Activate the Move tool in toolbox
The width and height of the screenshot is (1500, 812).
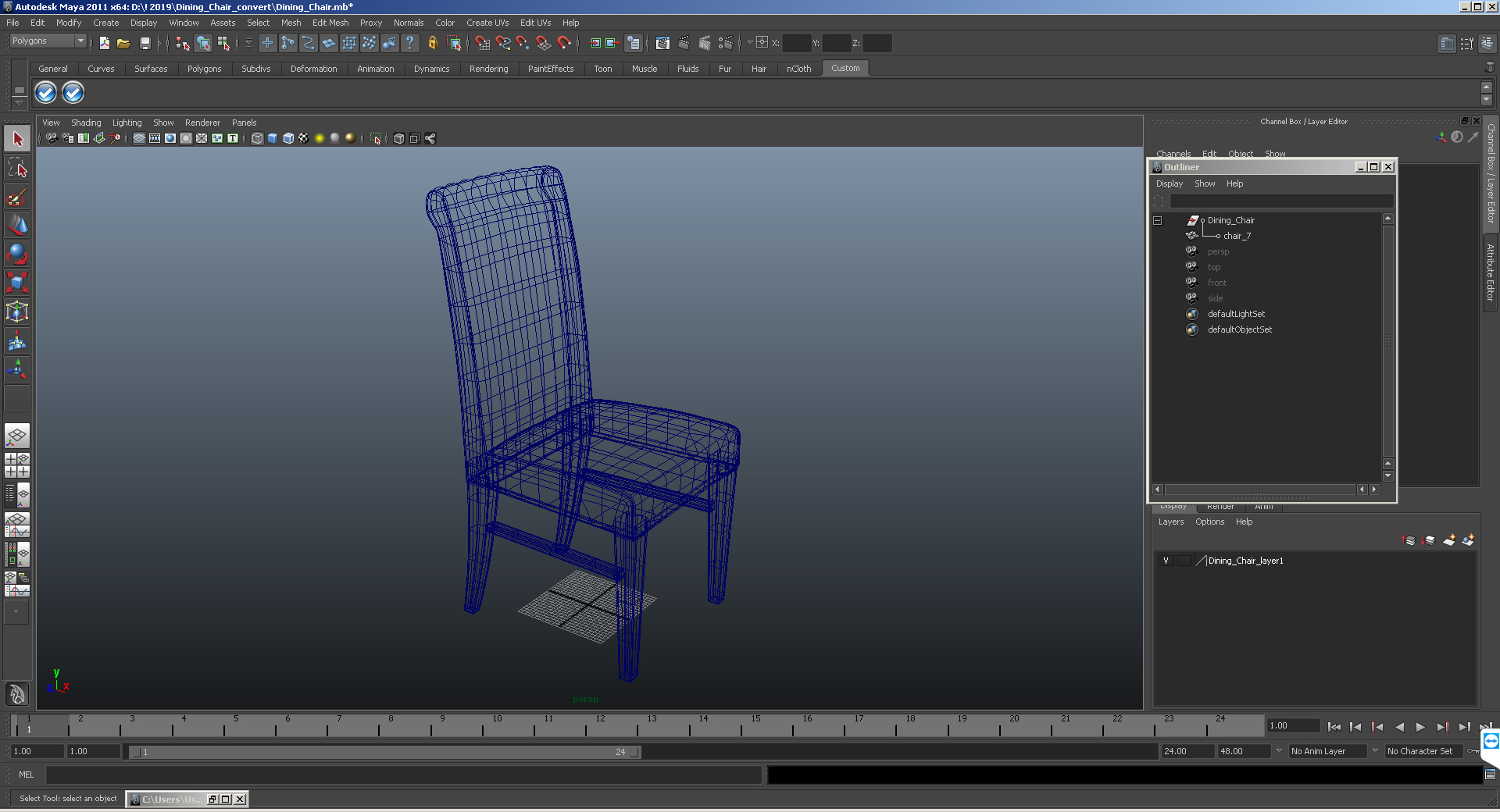pyautogui.click(x=17, y=226)
